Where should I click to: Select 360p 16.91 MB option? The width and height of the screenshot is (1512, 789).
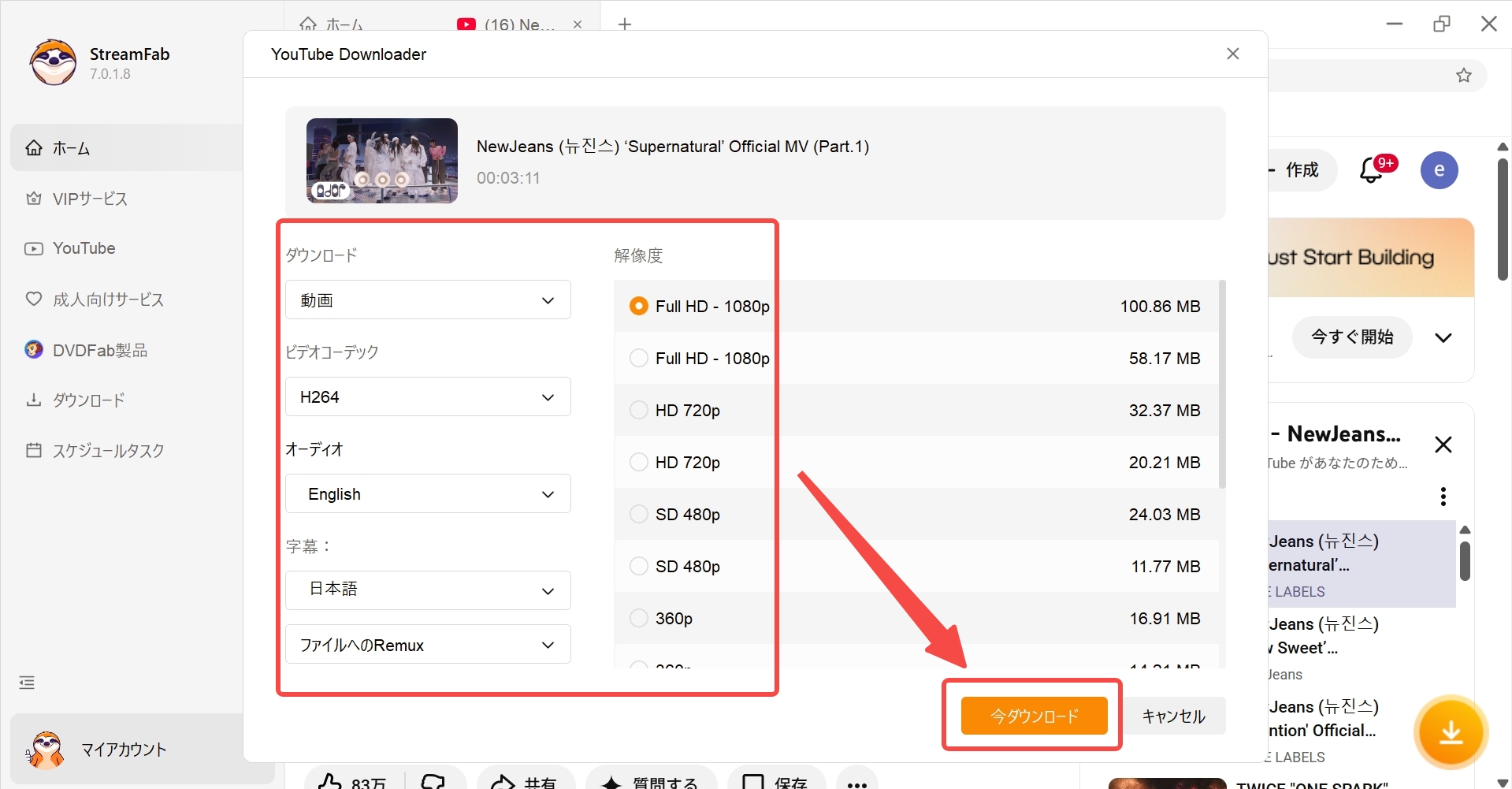916,618
